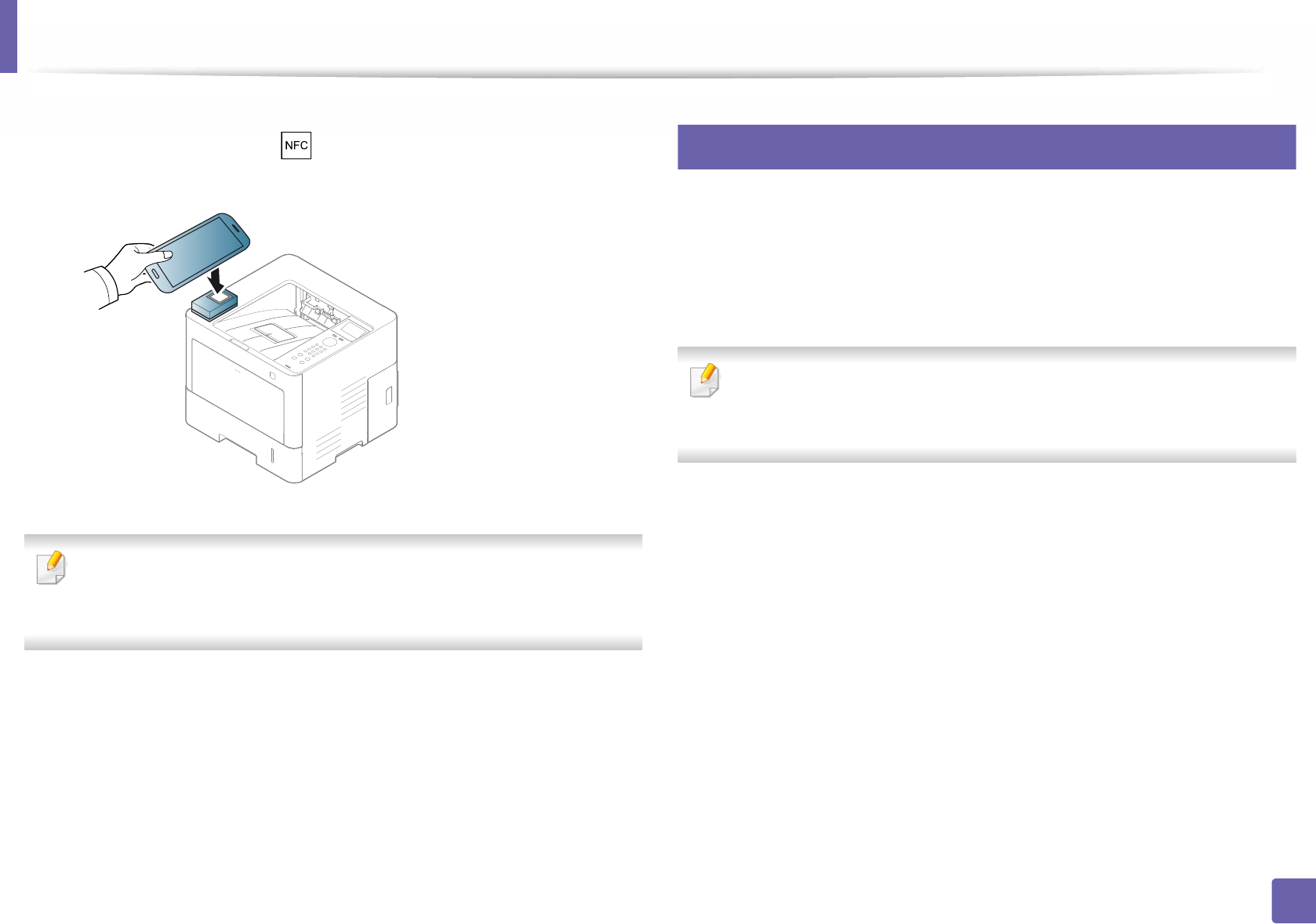This screenshot has width=1316, height=924.
Task: Click the NFC label icon
Action: point(296,146)
